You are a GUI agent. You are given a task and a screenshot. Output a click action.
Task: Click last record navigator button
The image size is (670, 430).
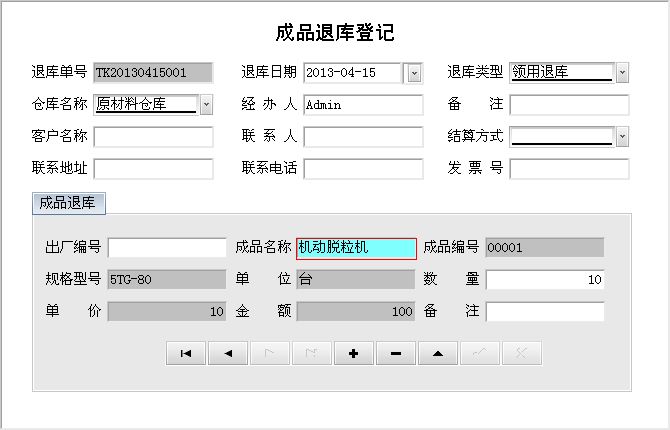(x=311, y=353)
